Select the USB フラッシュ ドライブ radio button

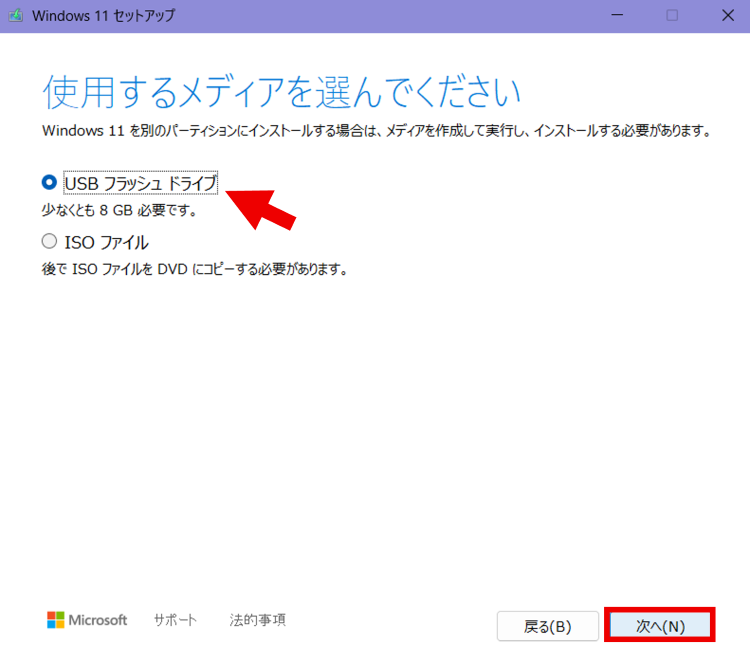click(x=49, y=182)
